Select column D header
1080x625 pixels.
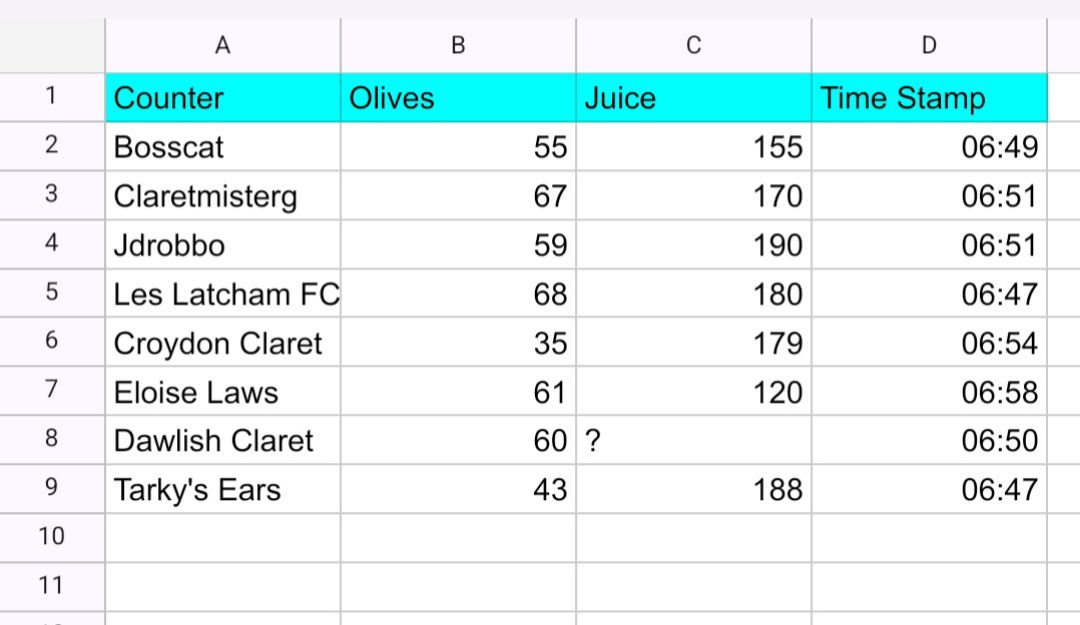[x=929, y=45]
